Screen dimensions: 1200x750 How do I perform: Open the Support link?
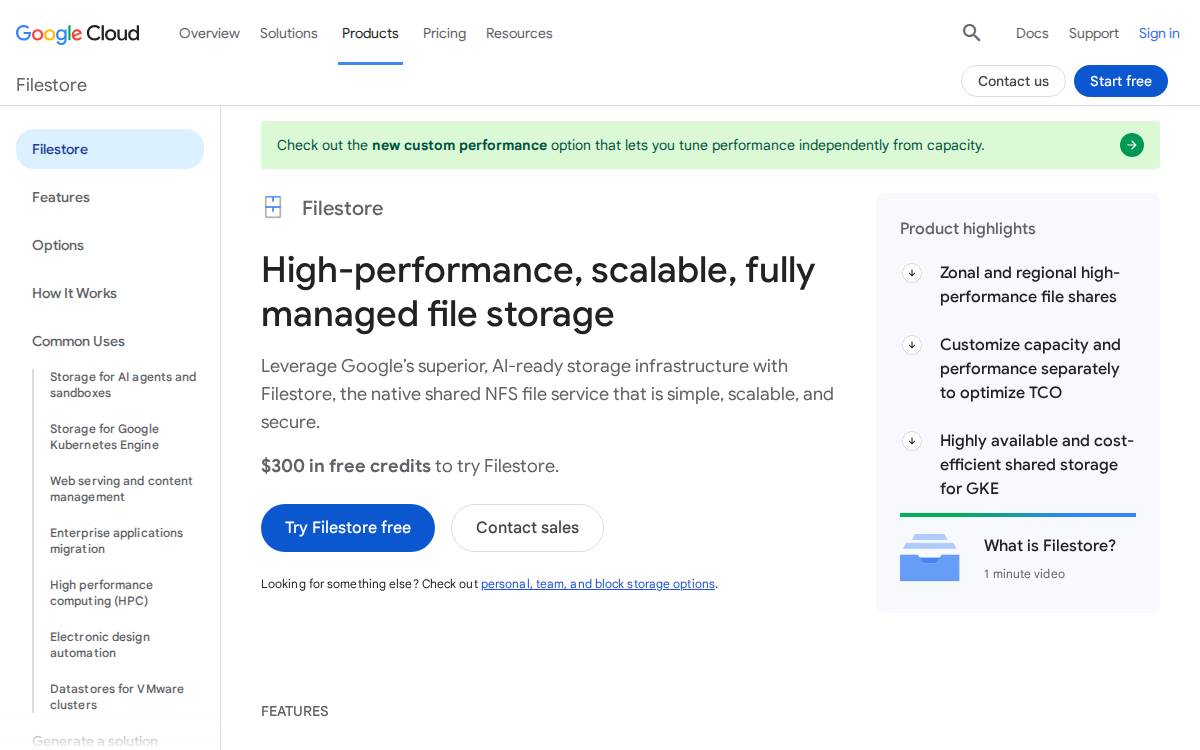pyautogui.click(x=1093, y=33)
